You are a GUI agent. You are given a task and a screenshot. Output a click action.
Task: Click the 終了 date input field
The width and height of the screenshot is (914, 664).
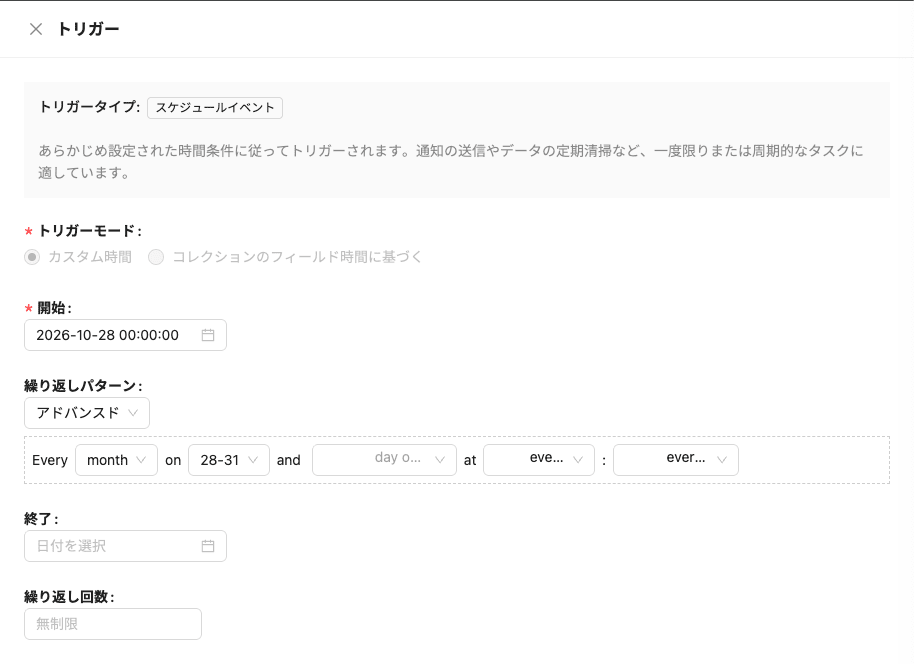(125, 546)
